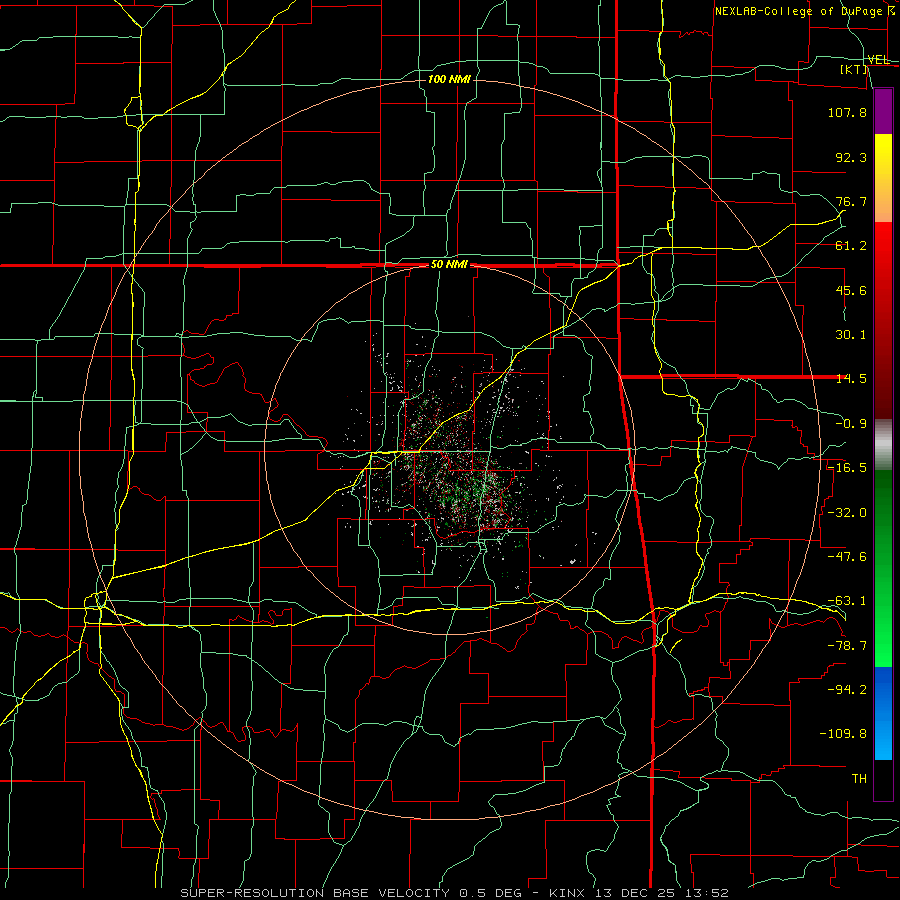Select the -94.2 scale value
The width and height of the screenshot is (900, 900).
coord(847,690)
